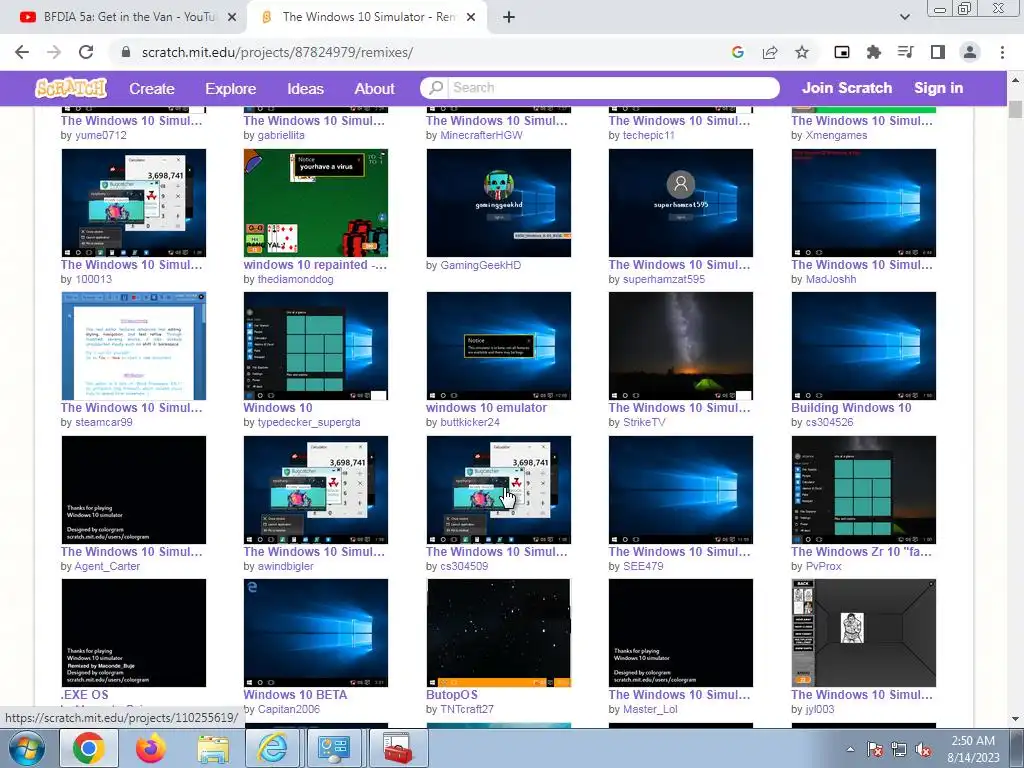Click the taskbar clock showing 2:50 AM

tap(972, 748)
